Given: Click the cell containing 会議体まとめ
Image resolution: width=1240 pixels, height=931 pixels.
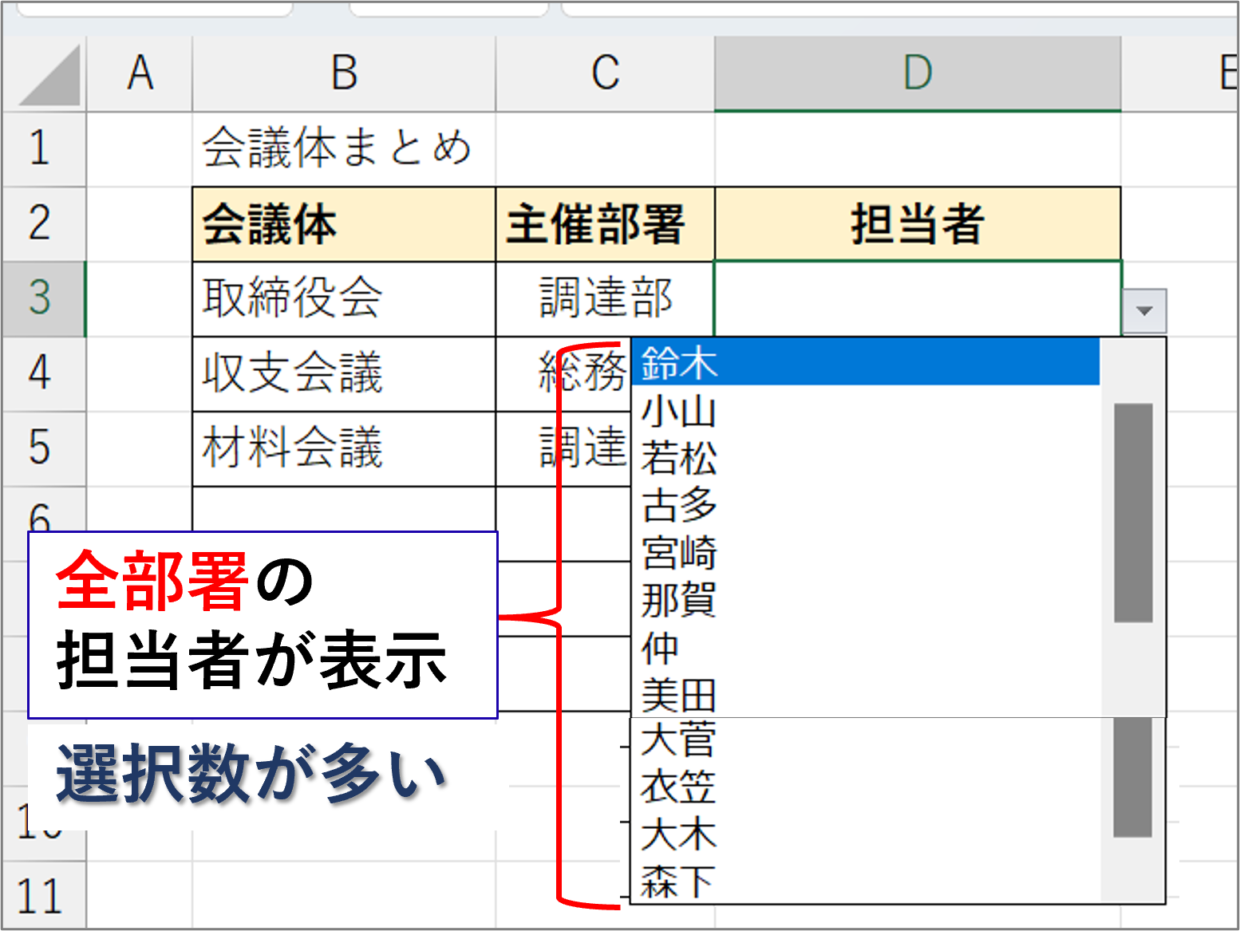Looking at the screenshot, I should coord(344,148).
